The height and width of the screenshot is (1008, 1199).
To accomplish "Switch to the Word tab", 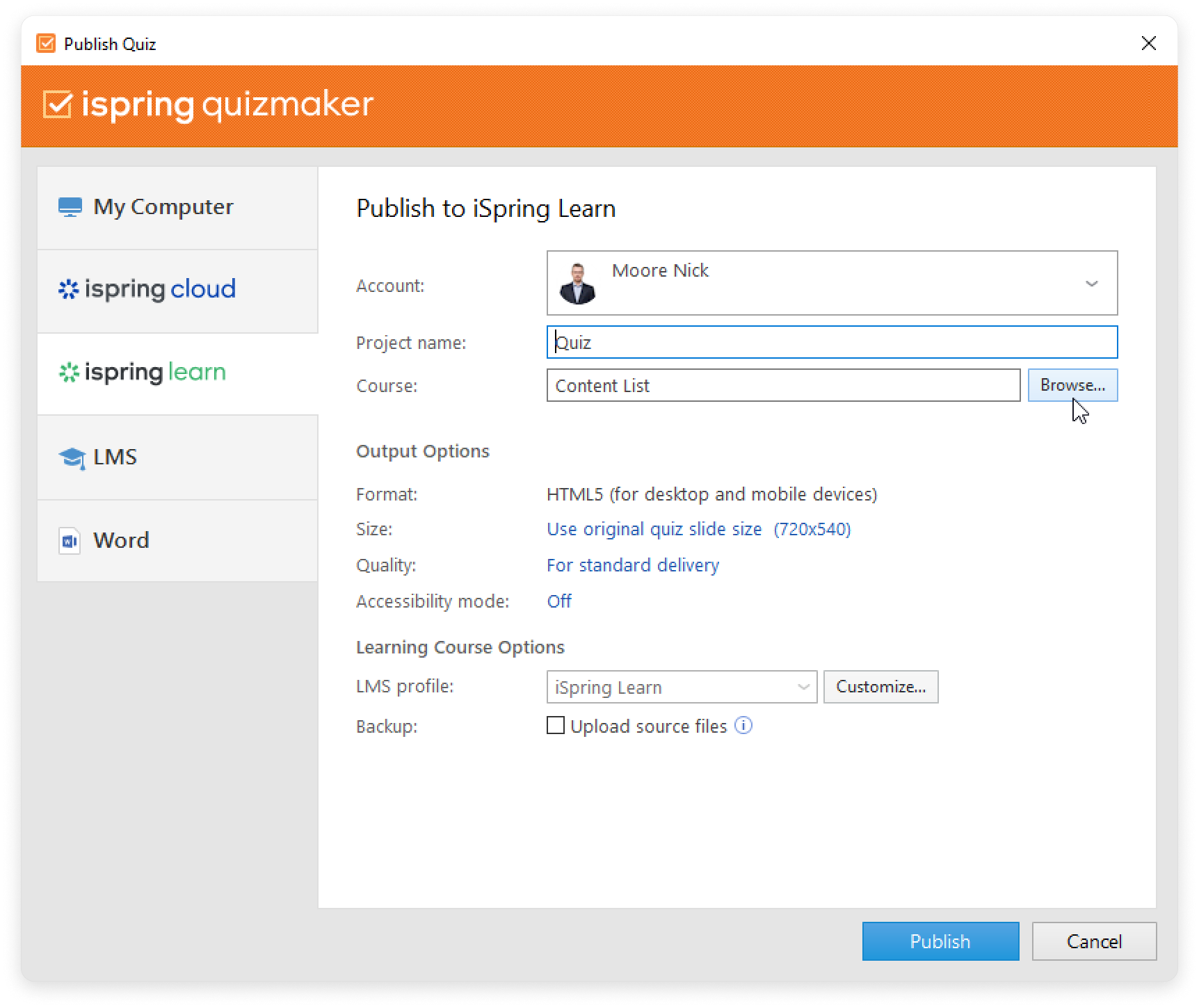I will (177, 540).
